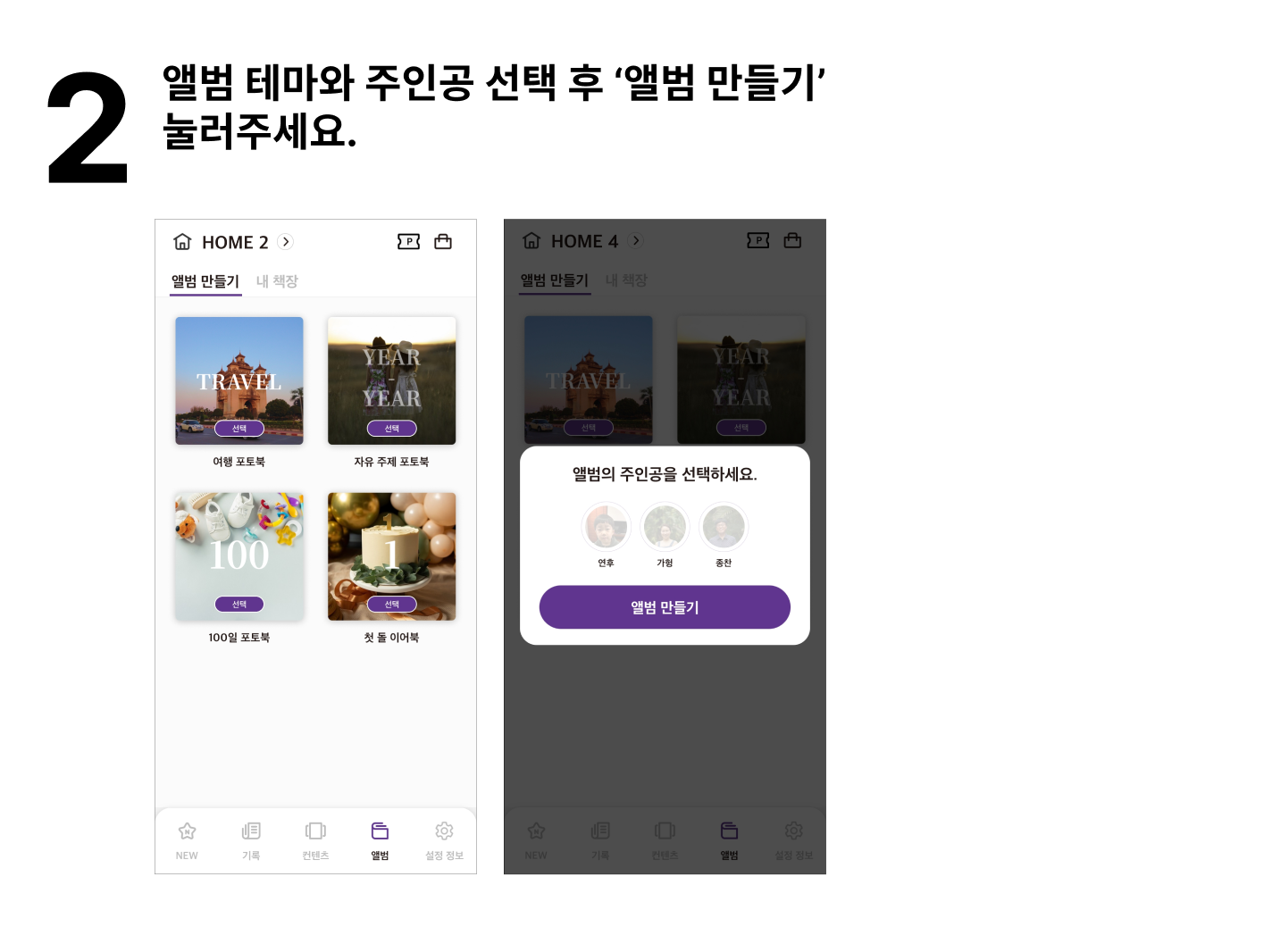Select 앨범 만들기 tab on left screen
Image resolution: width=1272 pixels, height=952 pixels.
(205, 281)
